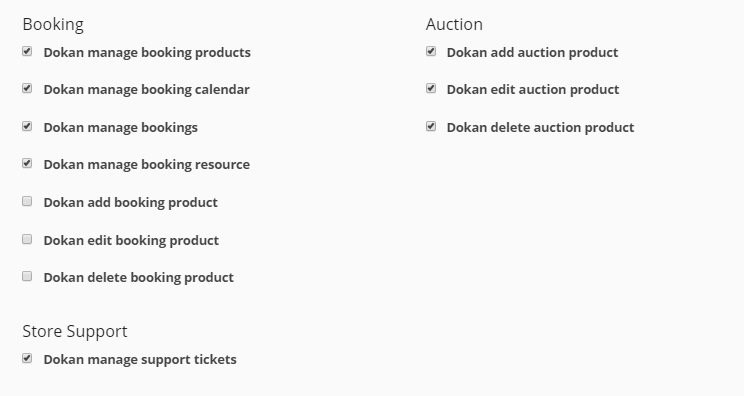Click the 'Dokan manage booking calendar' label text
The height and width of the screenshot is (396, 744).
tap(147, 89)
